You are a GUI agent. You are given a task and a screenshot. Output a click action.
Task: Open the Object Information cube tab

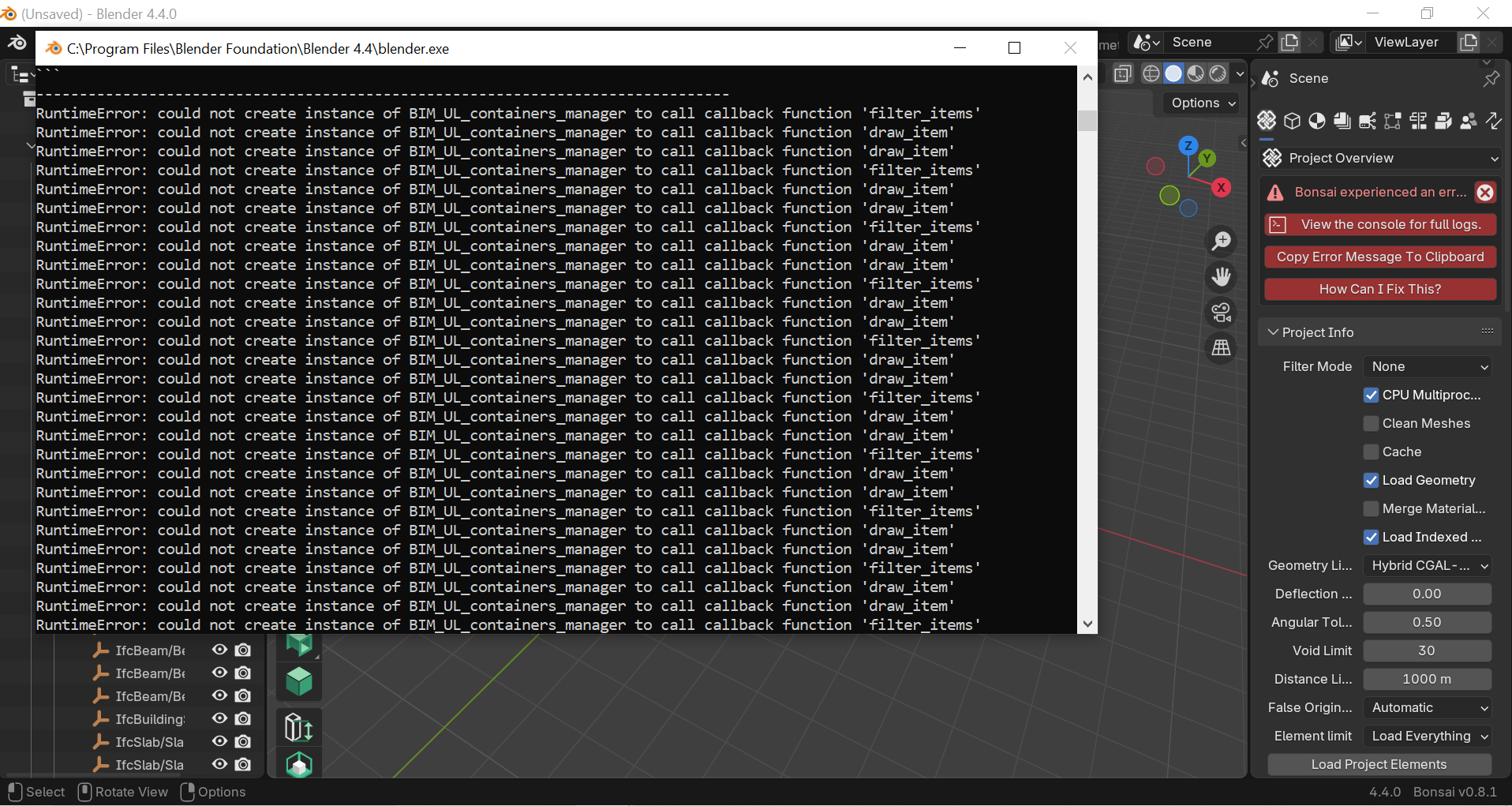pyautogui.click(x=1292, y=121)
